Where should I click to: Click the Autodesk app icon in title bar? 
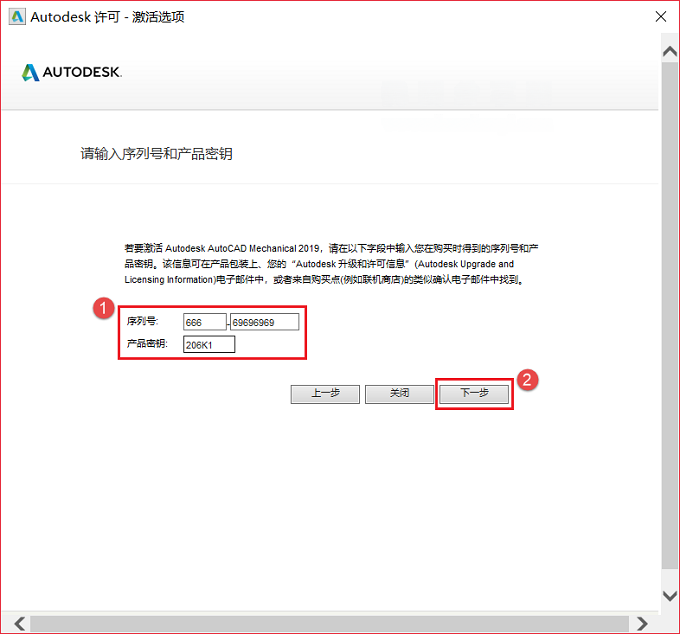17,17
